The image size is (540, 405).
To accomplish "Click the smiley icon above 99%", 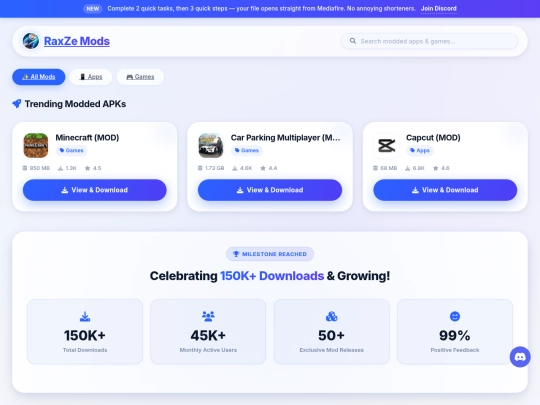I will [x=455, y=316].
